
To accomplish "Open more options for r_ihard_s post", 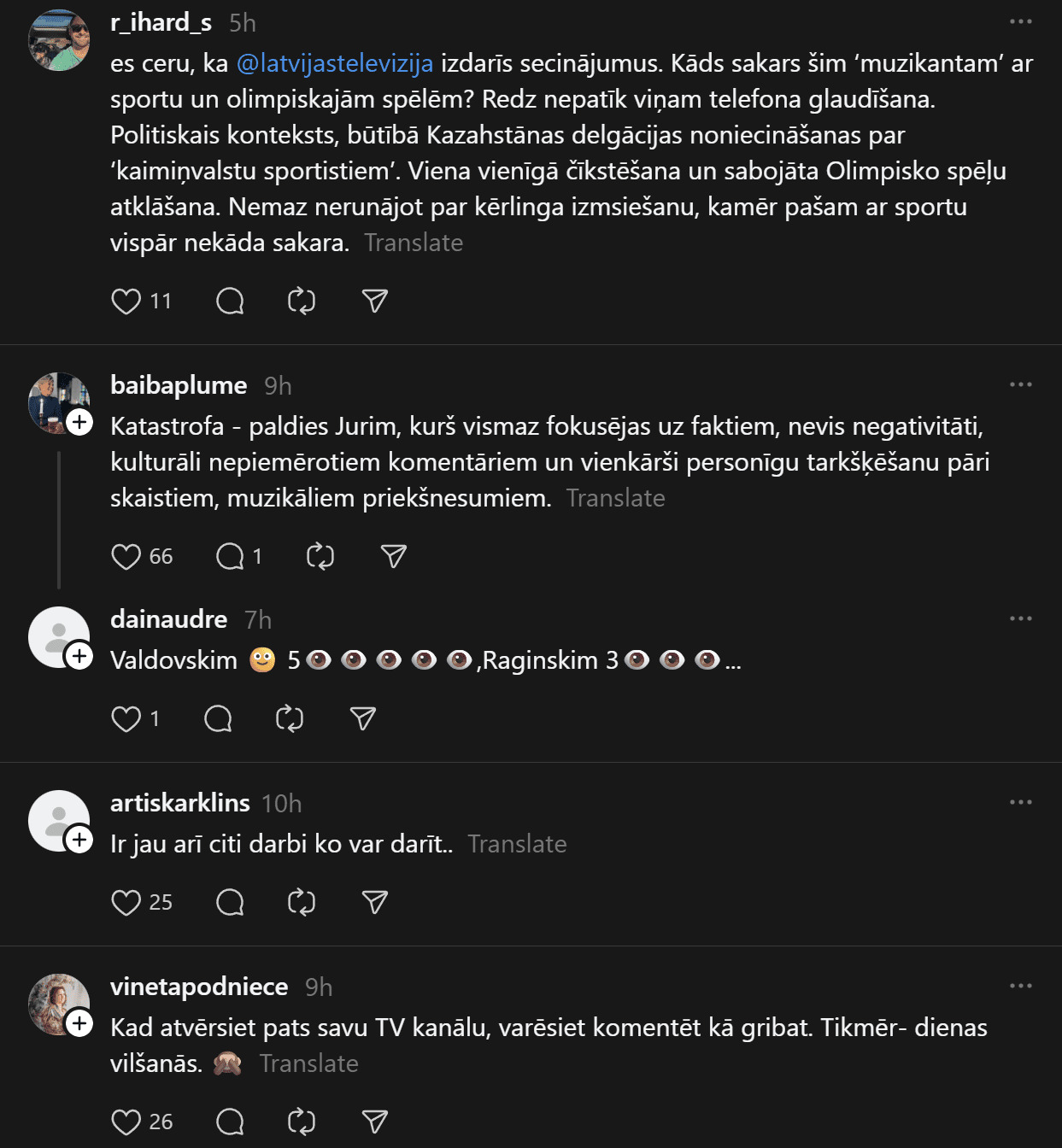I will coord(1021,21).
